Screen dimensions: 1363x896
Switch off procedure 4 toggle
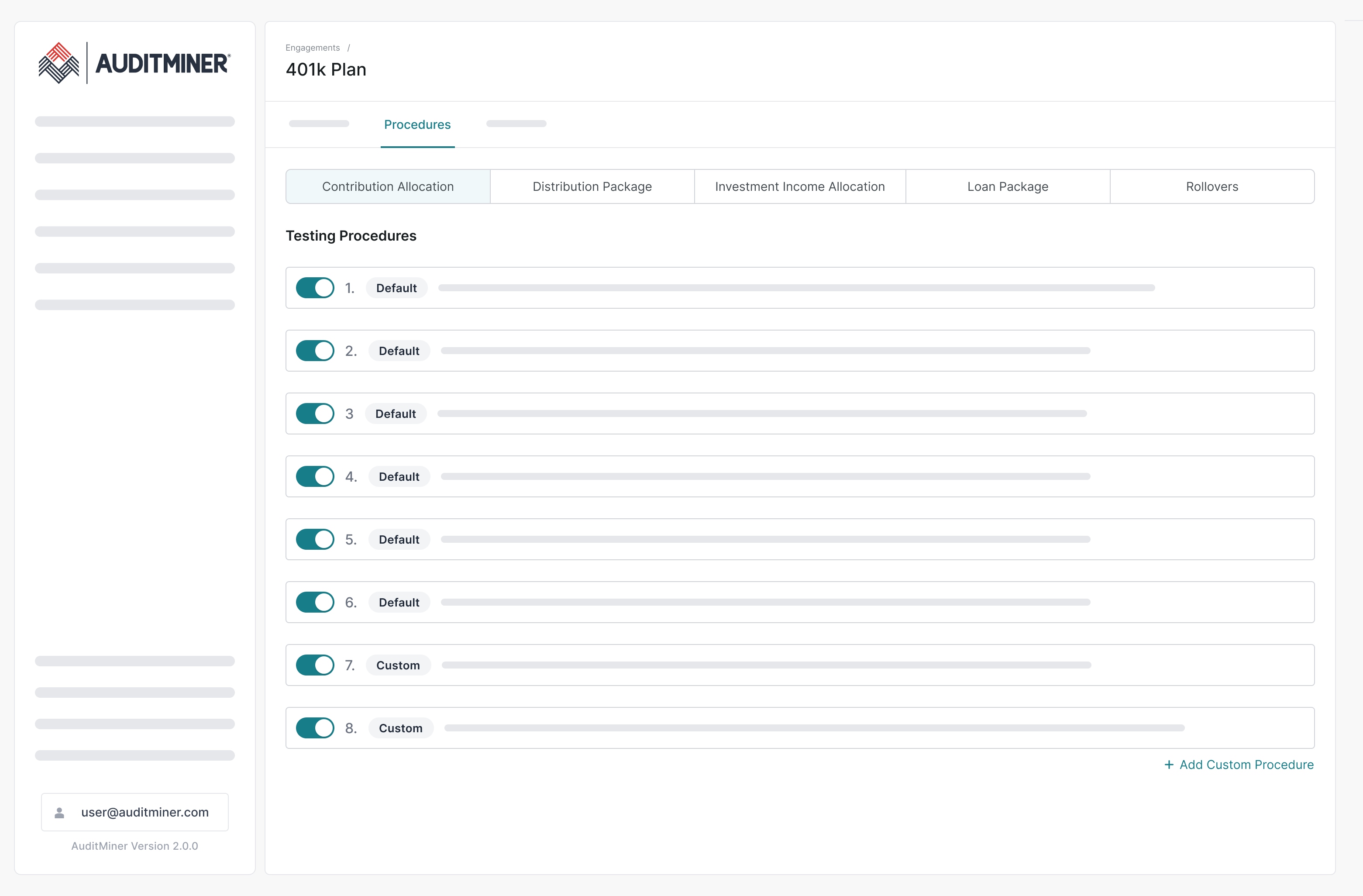315,476
